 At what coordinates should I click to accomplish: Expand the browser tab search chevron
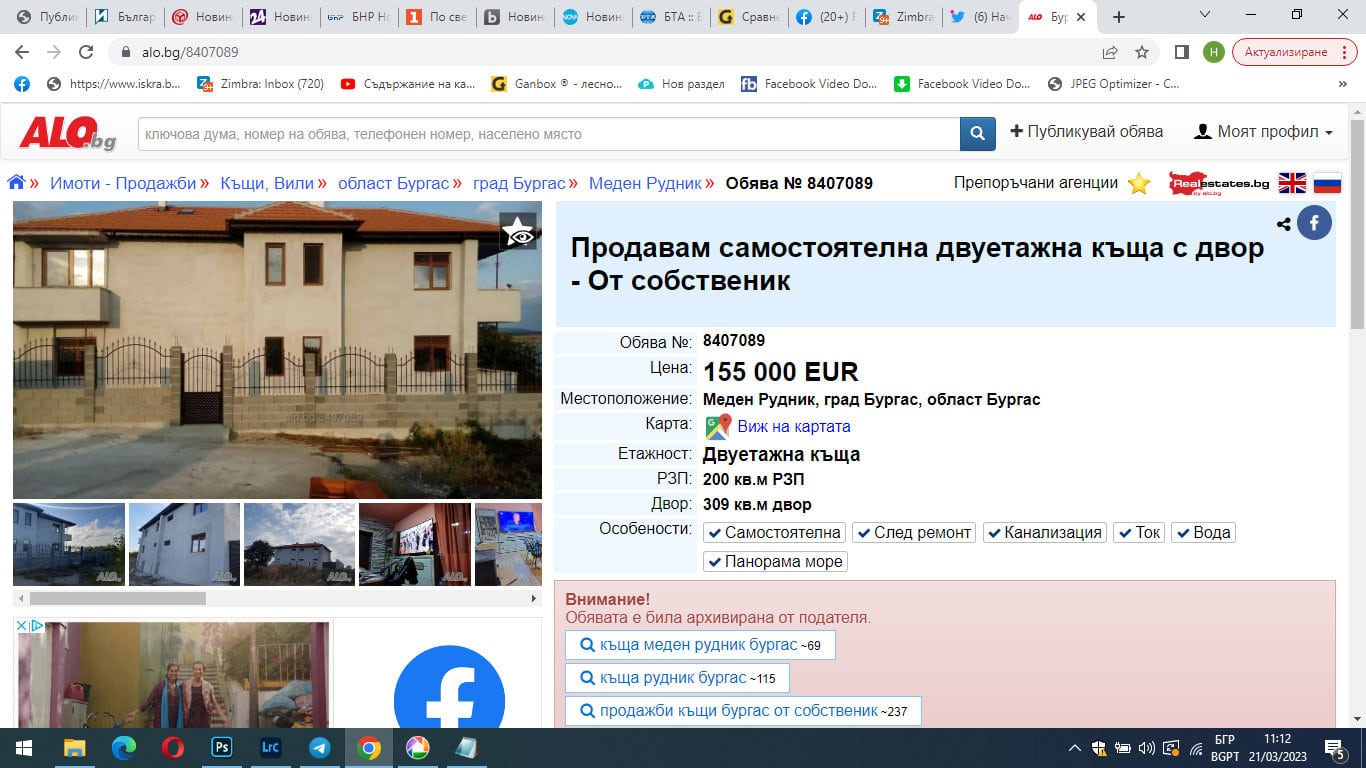pos(1205,16)
